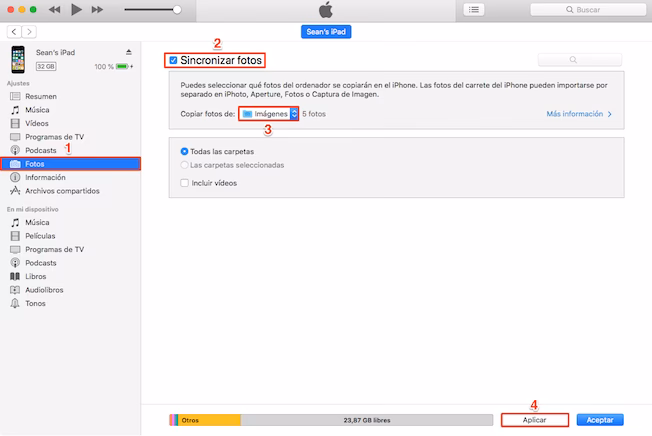Open Resumen in the Ajustes sidebar
This screenshot has width=652, height=436.
(x=70, y=96)
